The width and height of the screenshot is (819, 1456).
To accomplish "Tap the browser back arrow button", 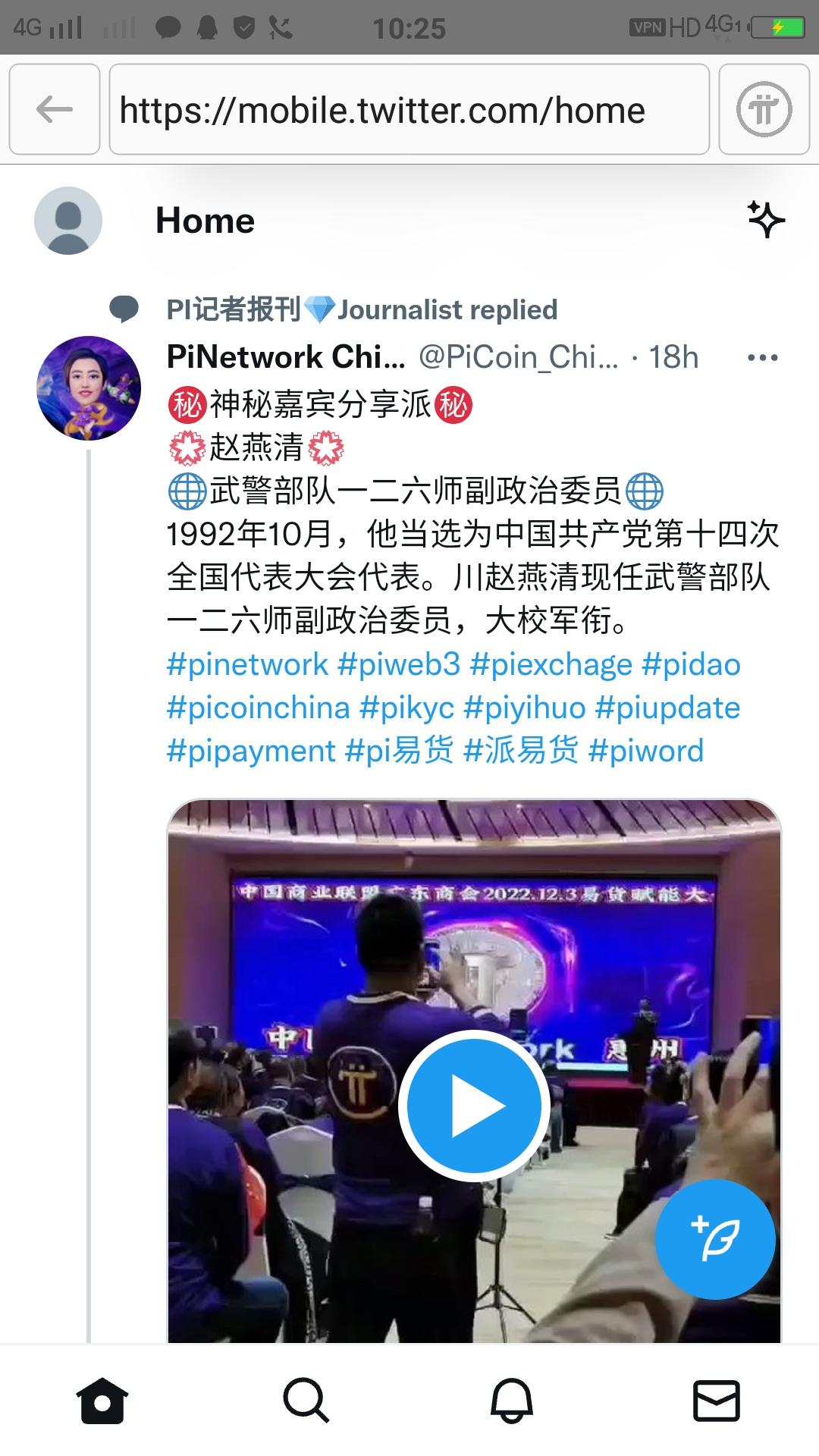I will [55, 109].
